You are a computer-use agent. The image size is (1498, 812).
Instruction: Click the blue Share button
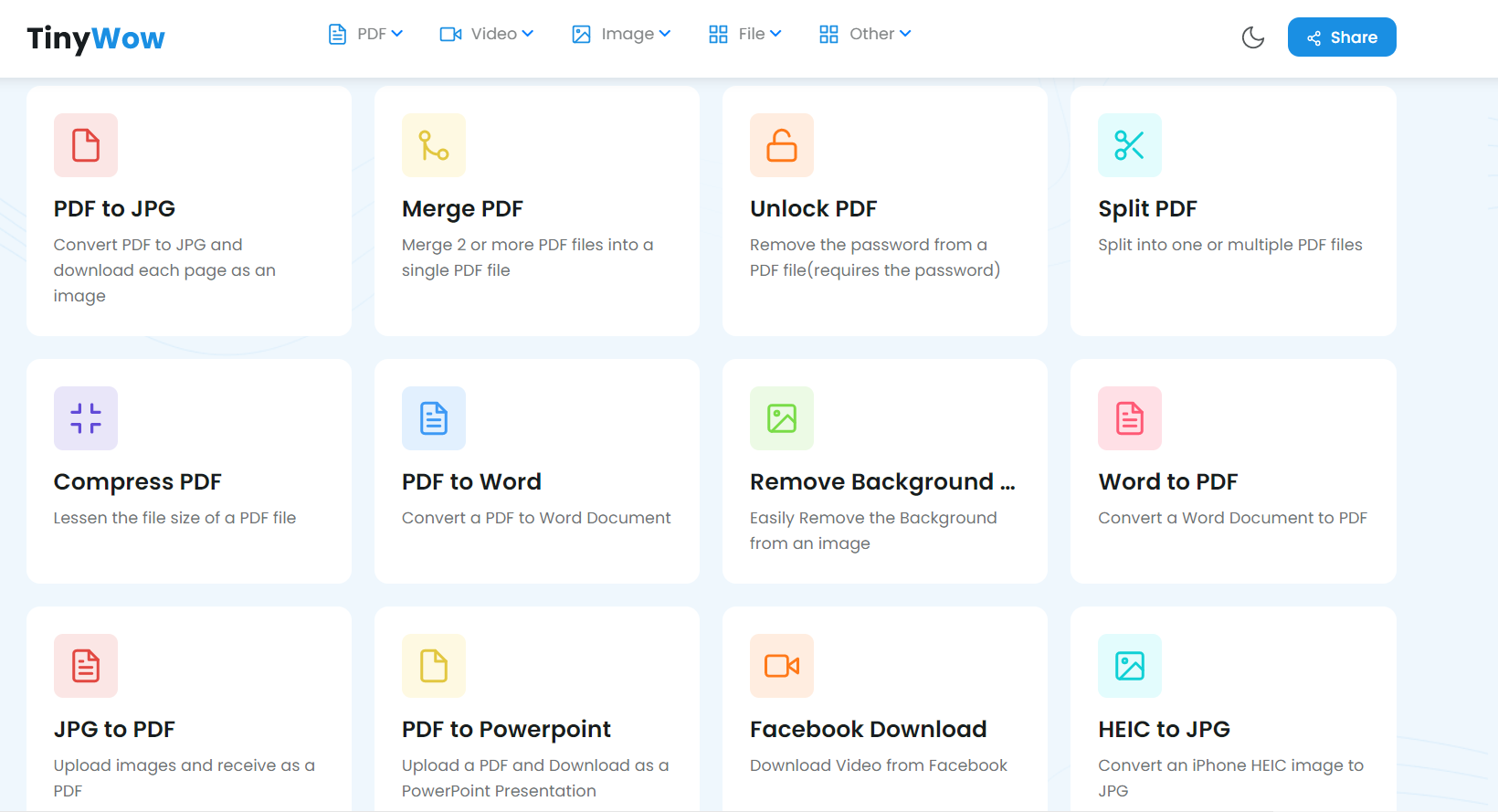[1342, 37]
